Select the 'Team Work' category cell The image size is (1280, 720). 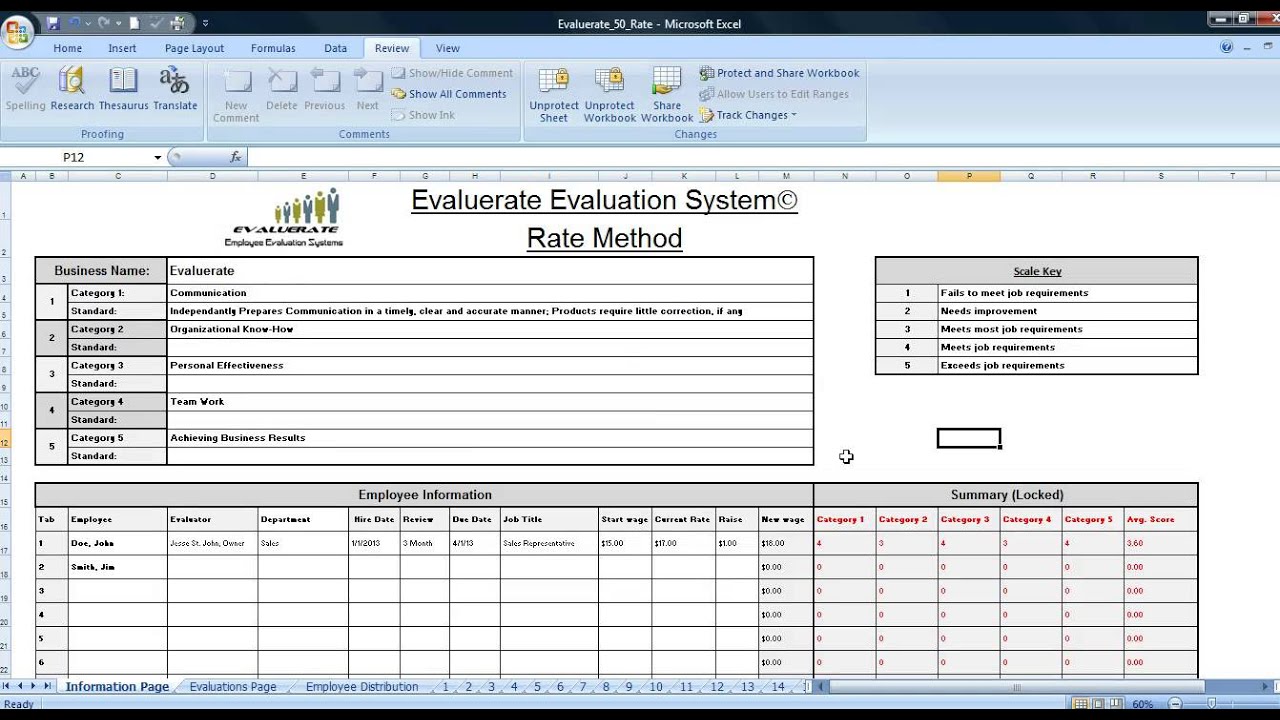click(490, 402)
